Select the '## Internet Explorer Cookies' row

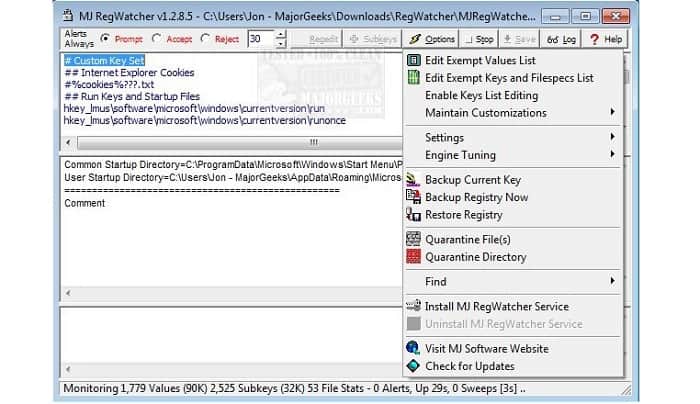129,72
